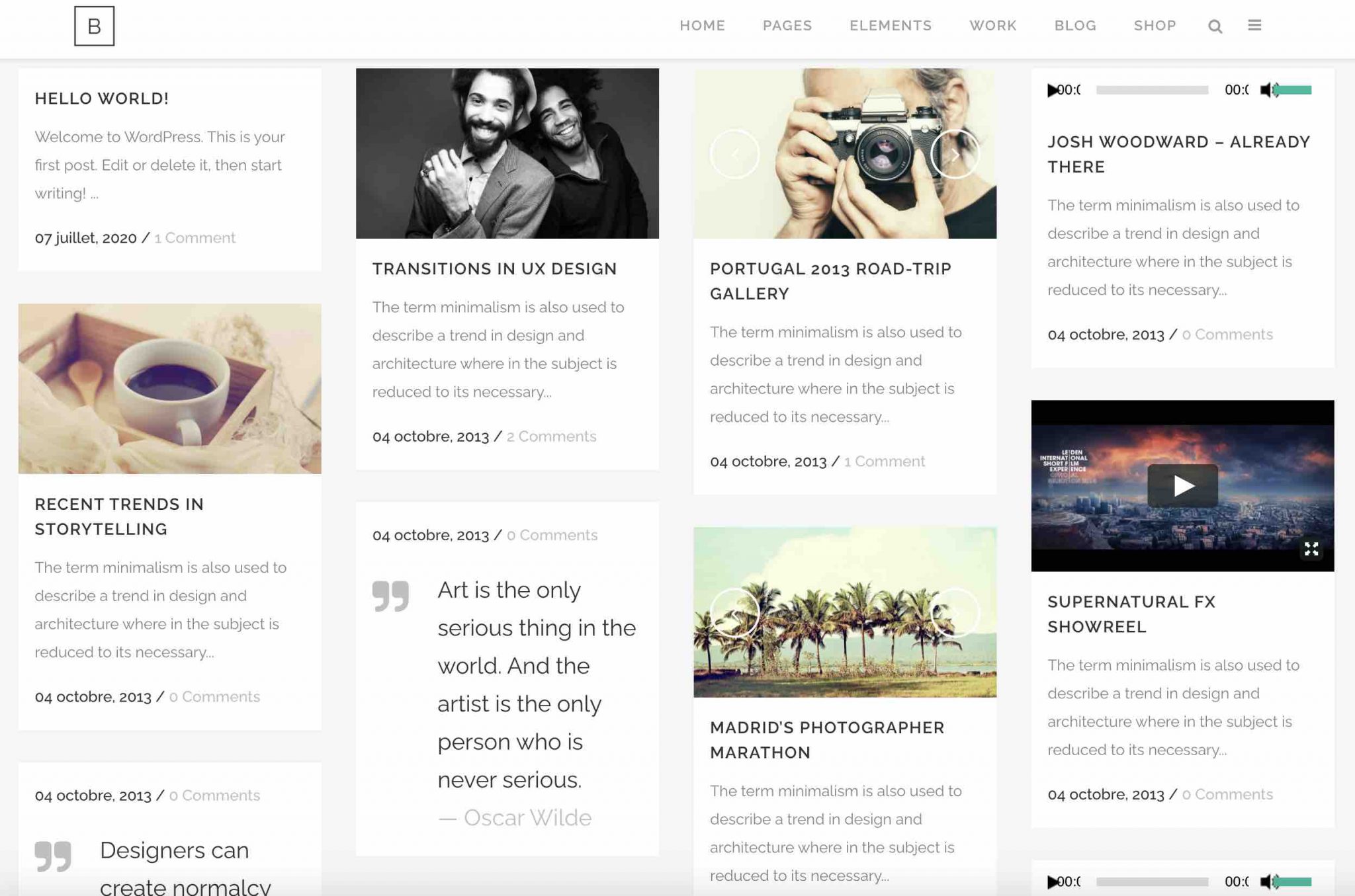Image resolution: width=1355 pixels, height=896 pixels.
Task: Play the Supernatural FX Showreel video
Action: [1182, 486]
